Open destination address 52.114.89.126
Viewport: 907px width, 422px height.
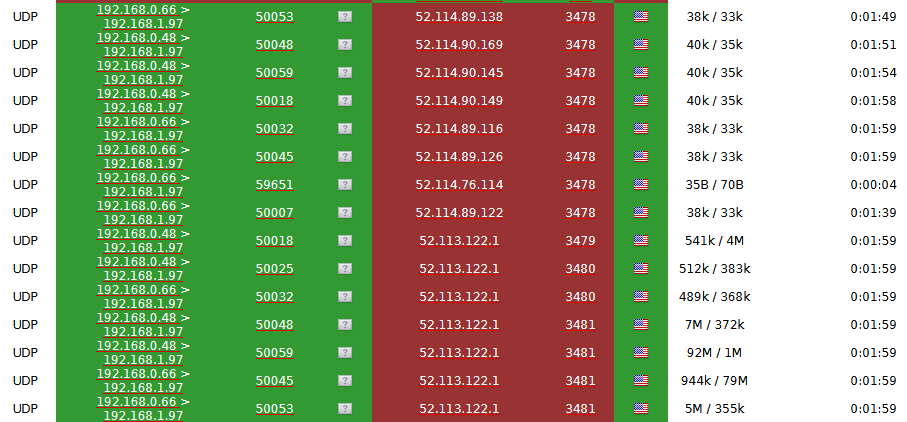coord(459,157)
